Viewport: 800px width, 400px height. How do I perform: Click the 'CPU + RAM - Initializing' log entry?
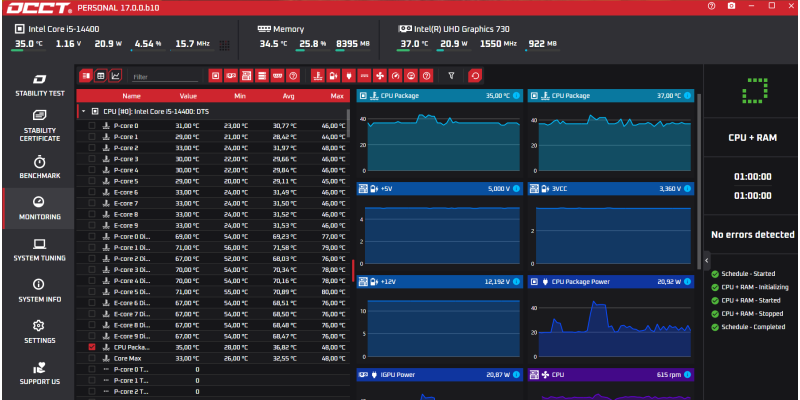[755, 287]
